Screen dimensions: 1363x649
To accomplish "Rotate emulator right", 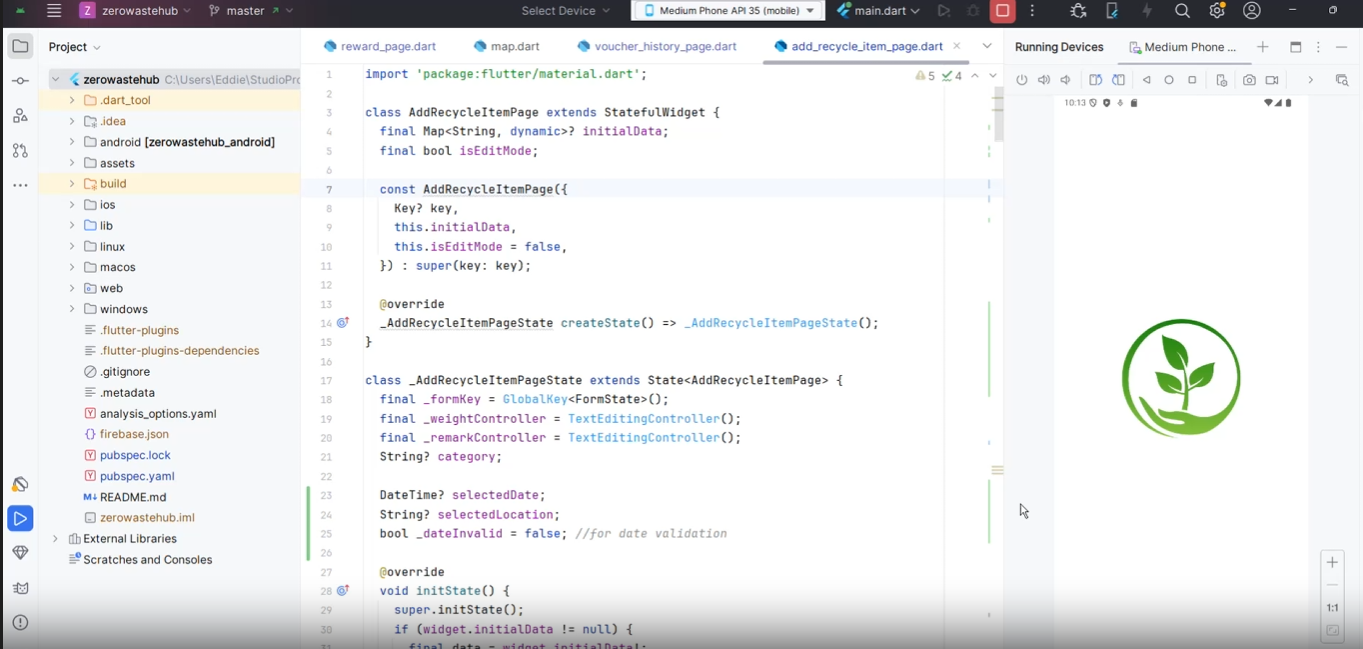I will 1118,80.
